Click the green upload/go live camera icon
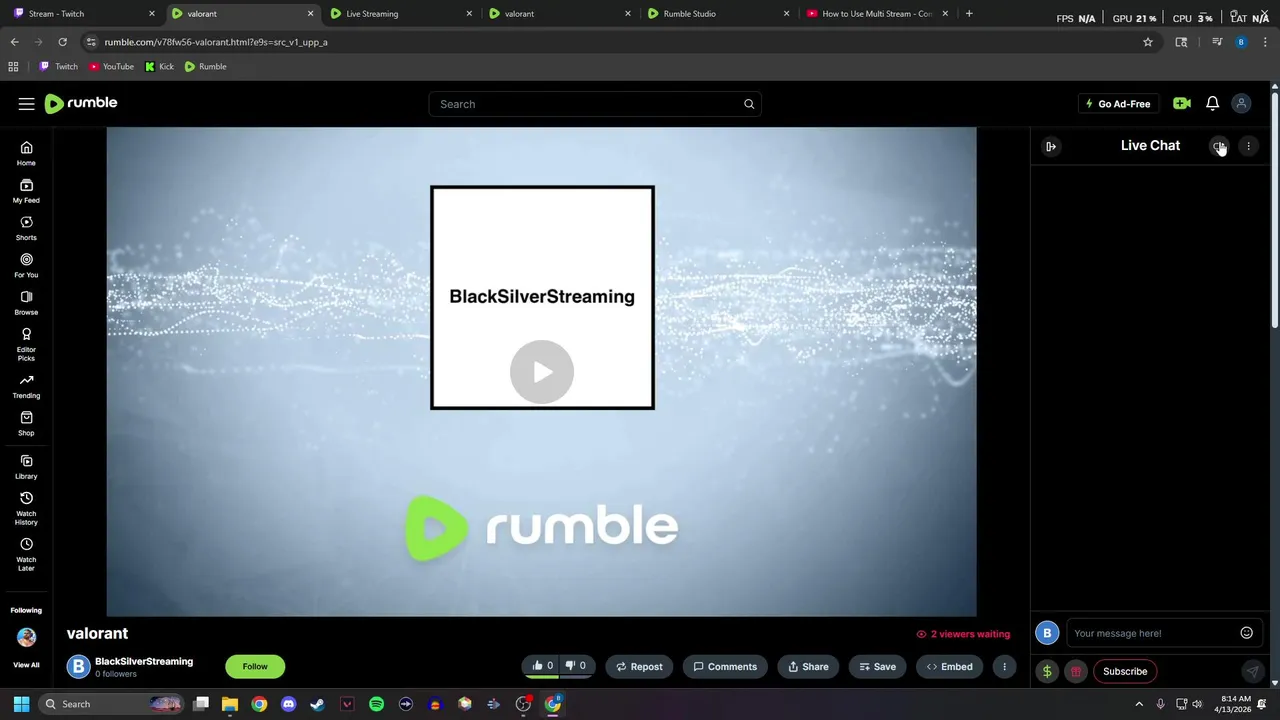1280x720 pixels. click(1182, 104)
